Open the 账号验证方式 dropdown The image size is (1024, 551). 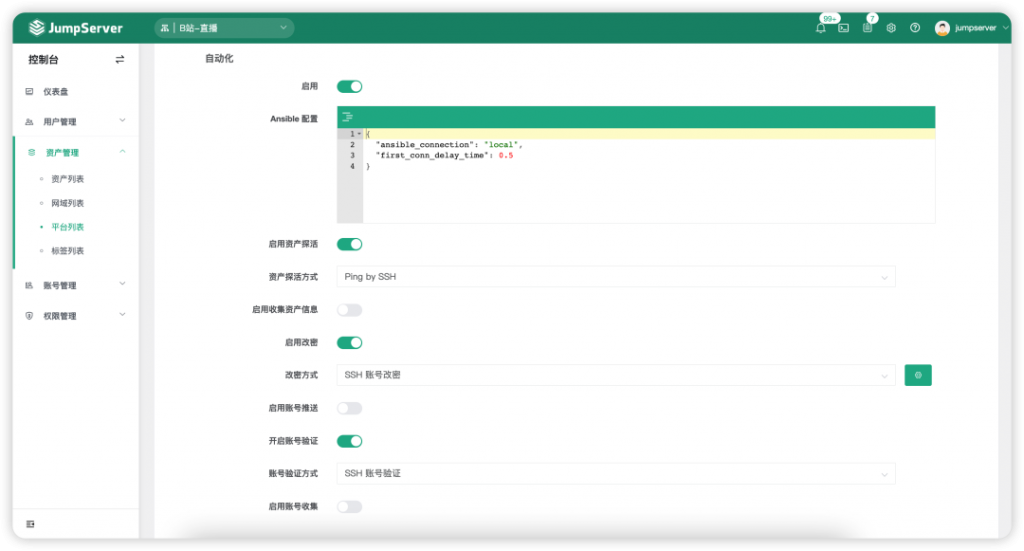(x=616, y=473)
